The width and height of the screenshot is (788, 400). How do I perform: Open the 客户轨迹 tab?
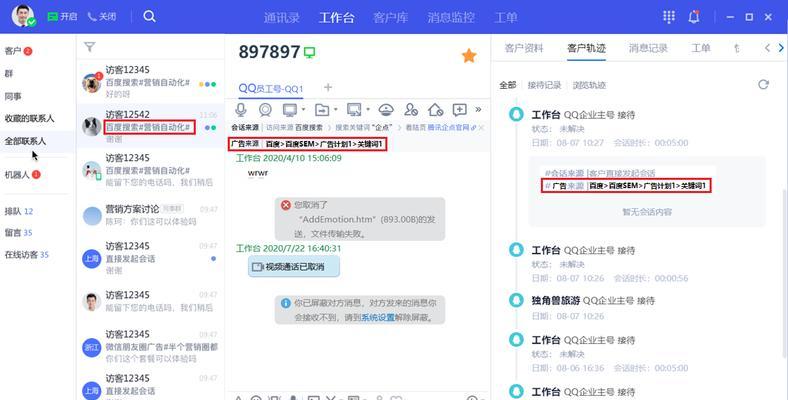click(x=586, y=48)
